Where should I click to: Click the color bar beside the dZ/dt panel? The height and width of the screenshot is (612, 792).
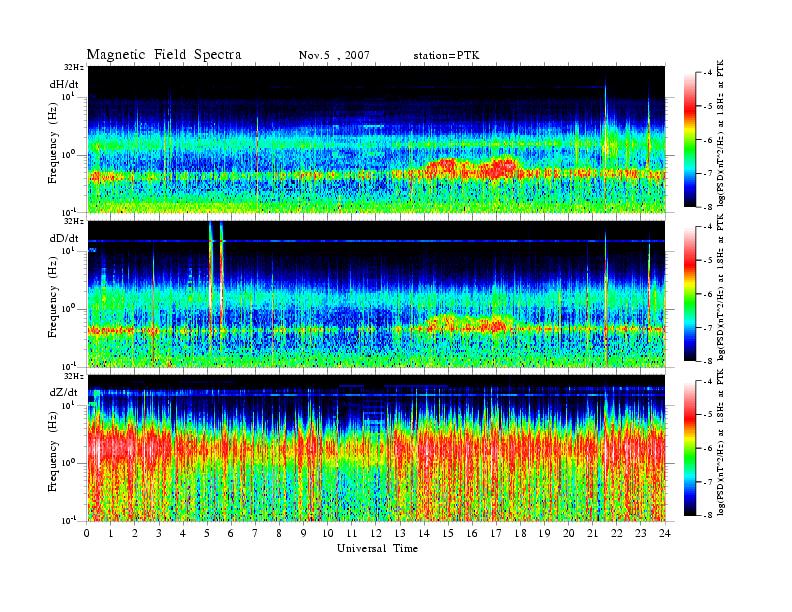click(689, 448)
